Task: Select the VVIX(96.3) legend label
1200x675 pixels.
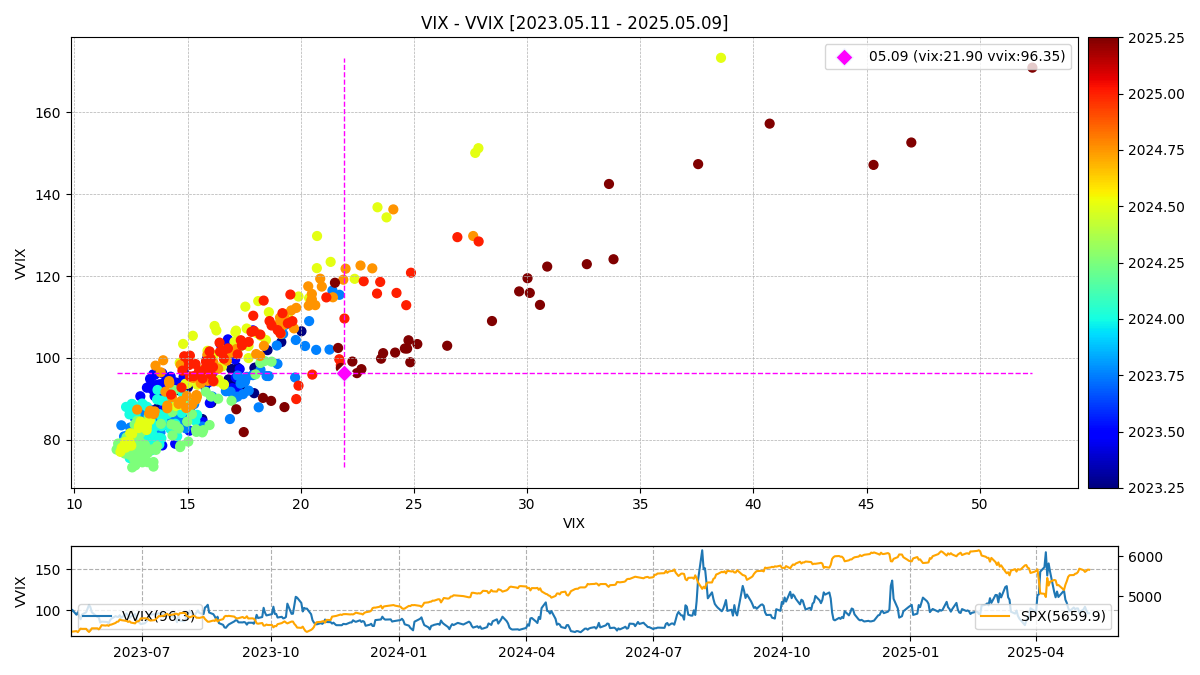Action: tap(158, 617)
